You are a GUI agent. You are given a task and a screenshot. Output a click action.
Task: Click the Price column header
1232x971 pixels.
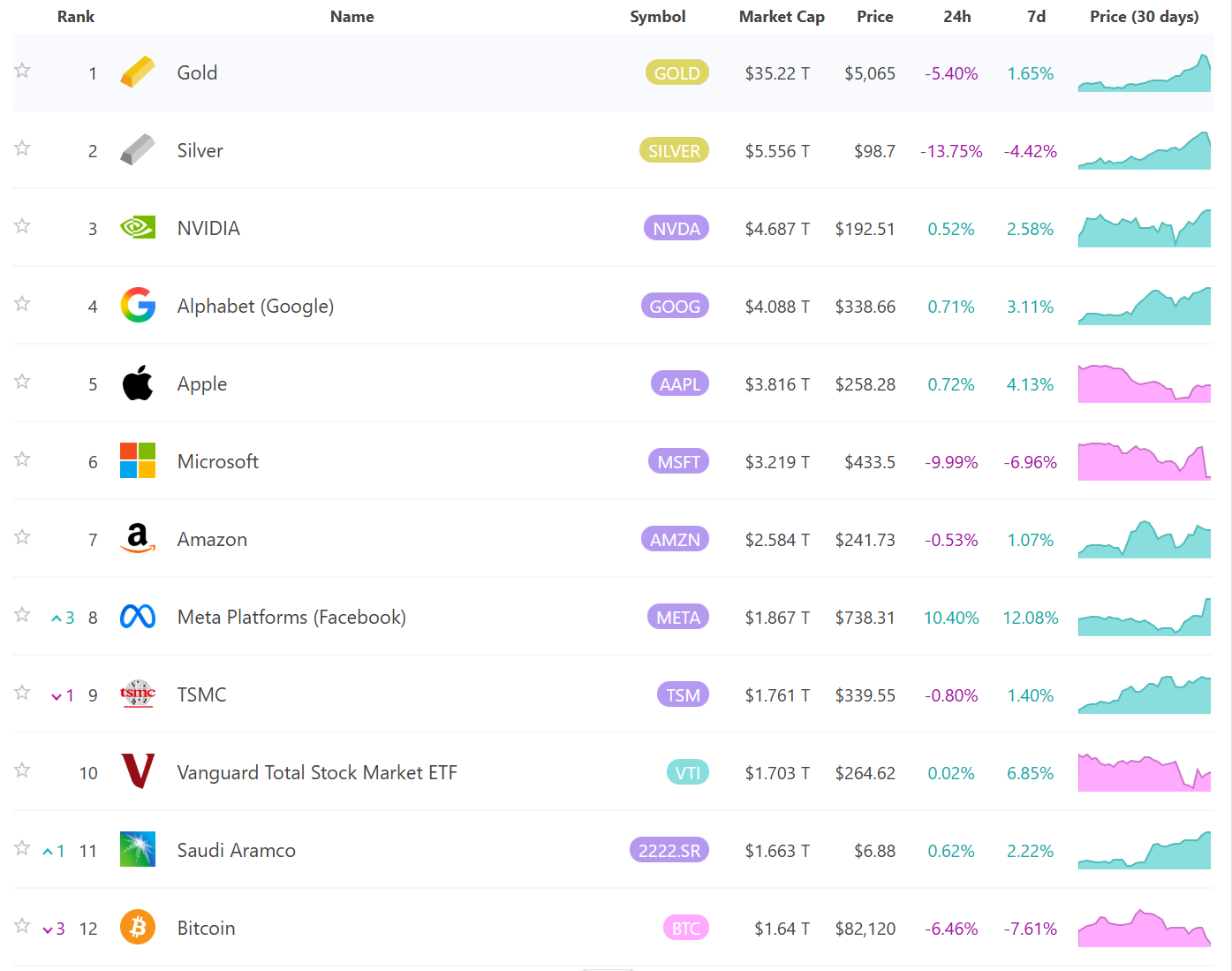click(x=874, y=17)
